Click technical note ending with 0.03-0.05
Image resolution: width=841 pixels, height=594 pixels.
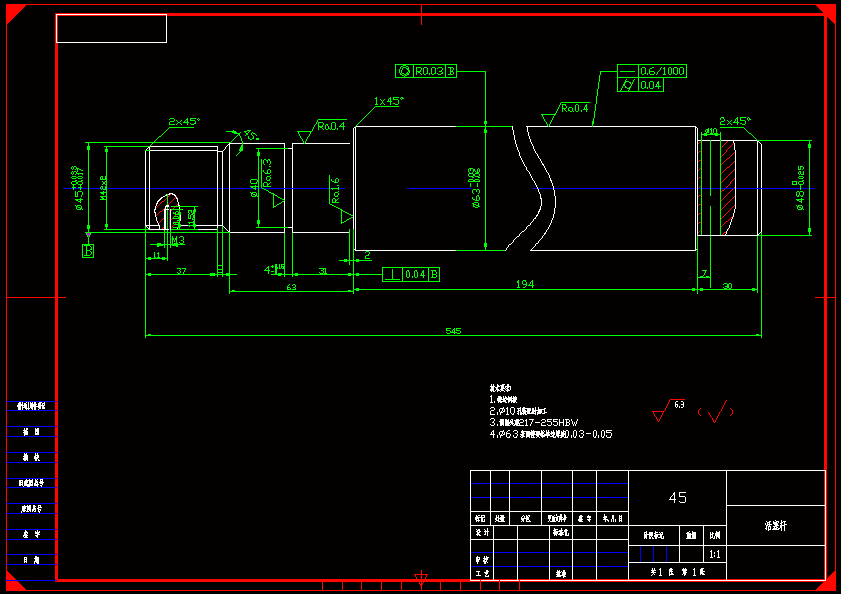coord(550,434)
